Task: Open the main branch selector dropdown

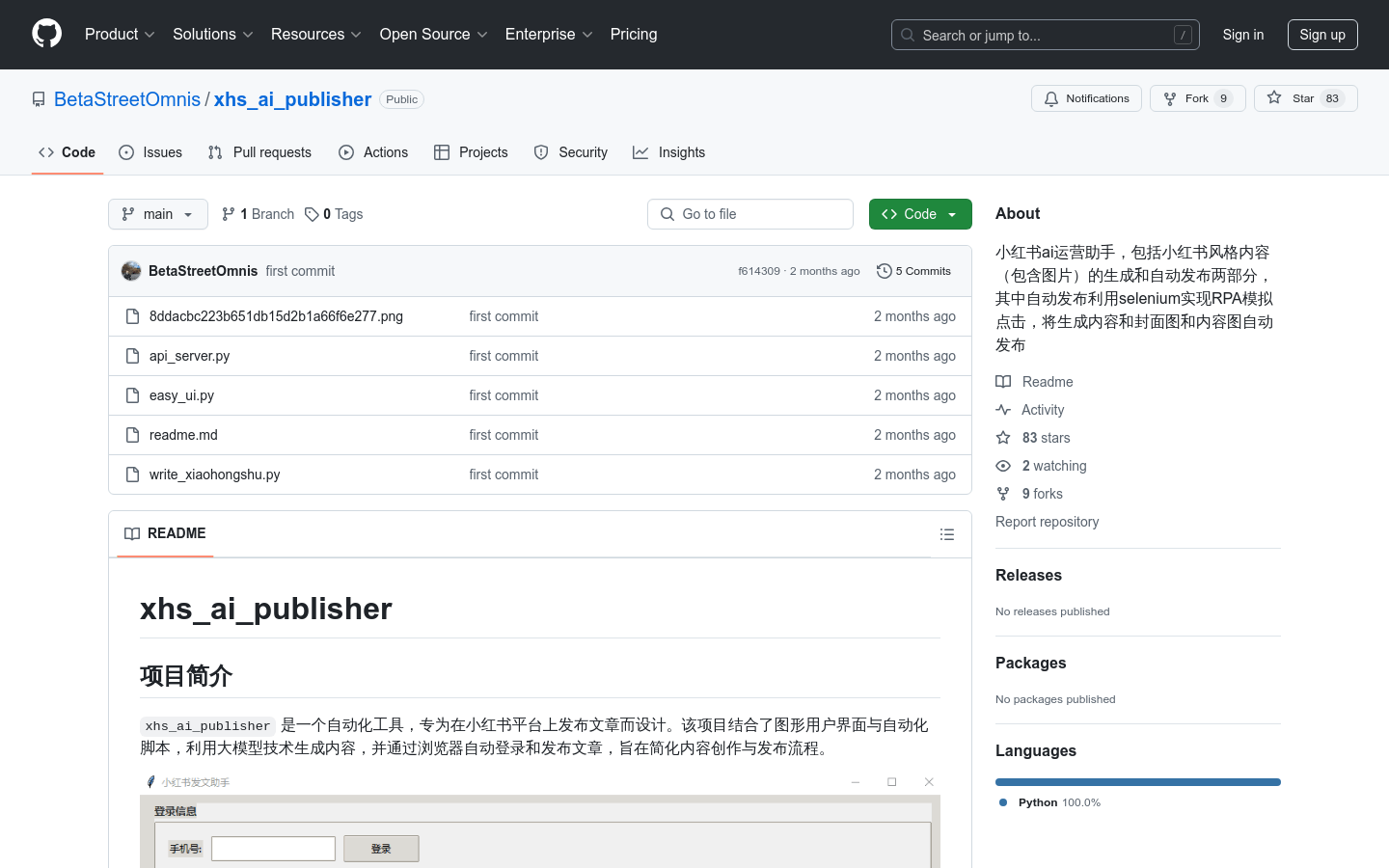Action: tap(158, 214)
